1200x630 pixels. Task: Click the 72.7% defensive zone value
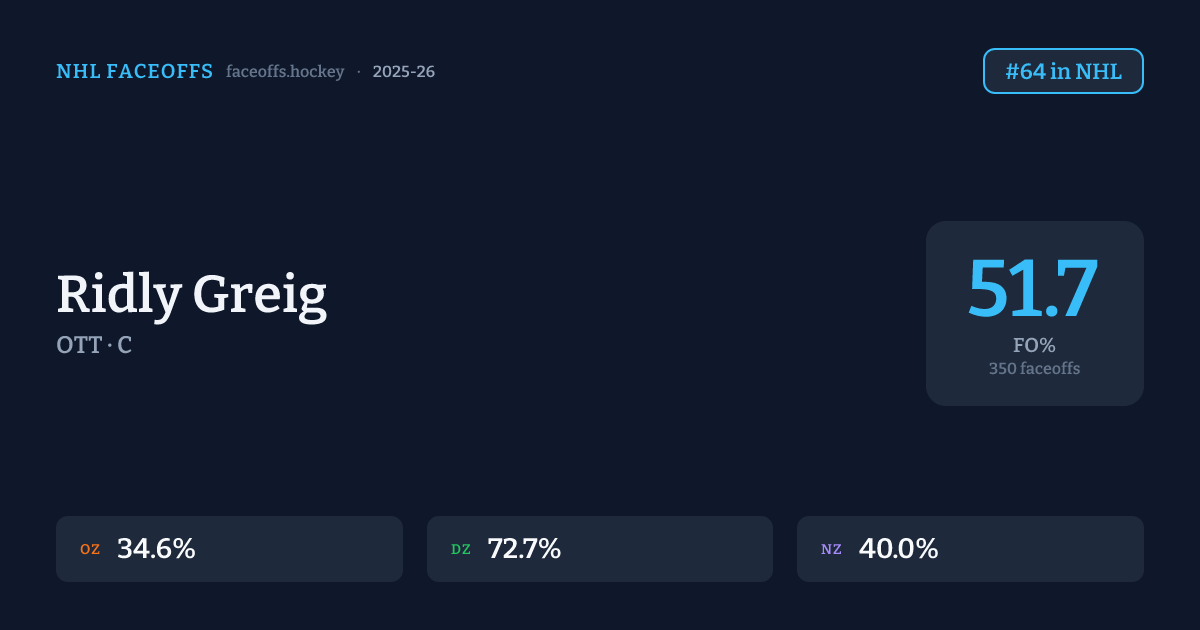(524, 549)
